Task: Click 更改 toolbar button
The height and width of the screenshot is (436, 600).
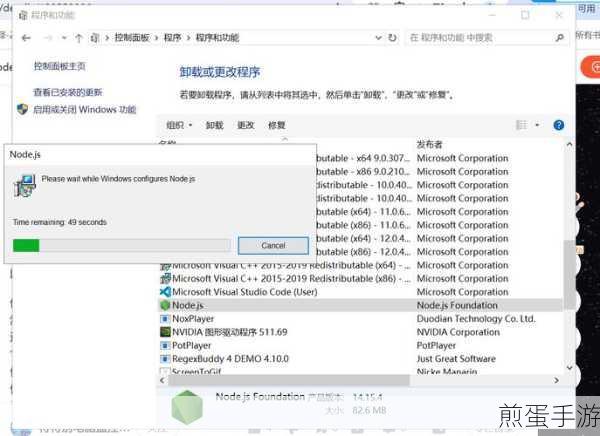Action: pos(246,125)
